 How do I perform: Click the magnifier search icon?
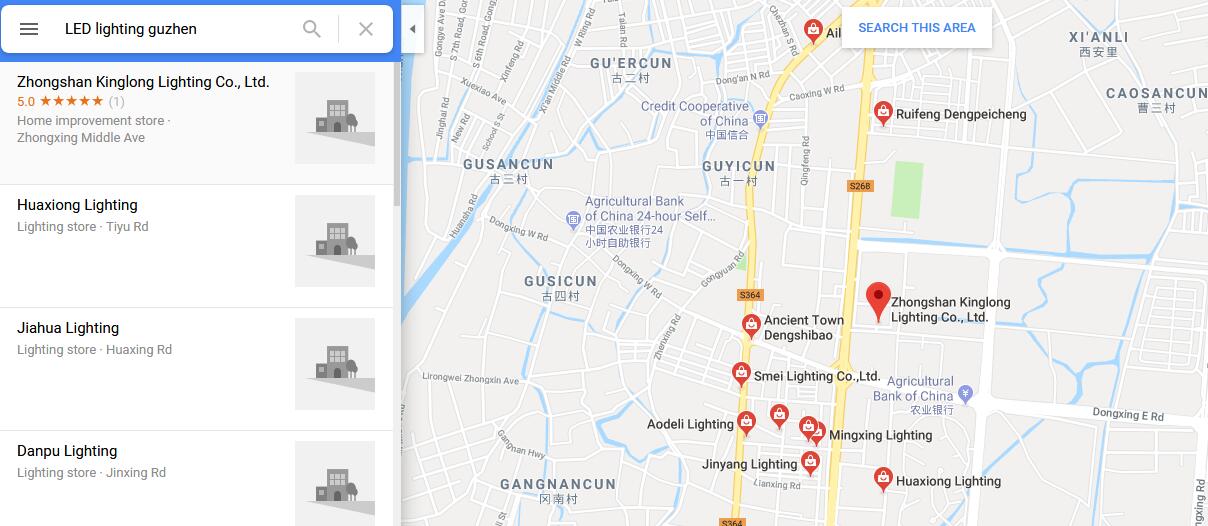coord(312,29)
